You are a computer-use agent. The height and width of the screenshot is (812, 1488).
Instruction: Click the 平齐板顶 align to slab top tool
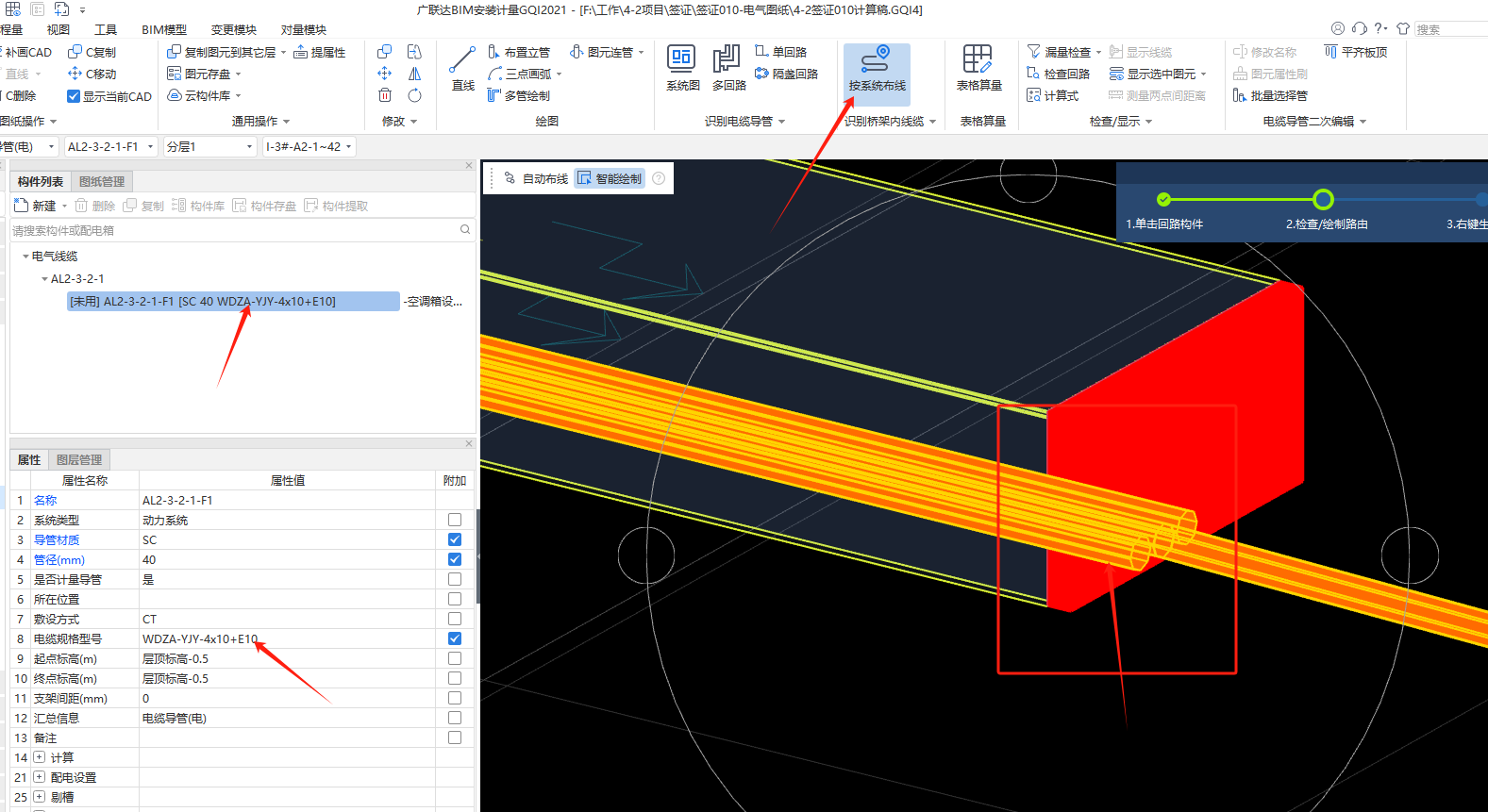tap(1356, 52)
